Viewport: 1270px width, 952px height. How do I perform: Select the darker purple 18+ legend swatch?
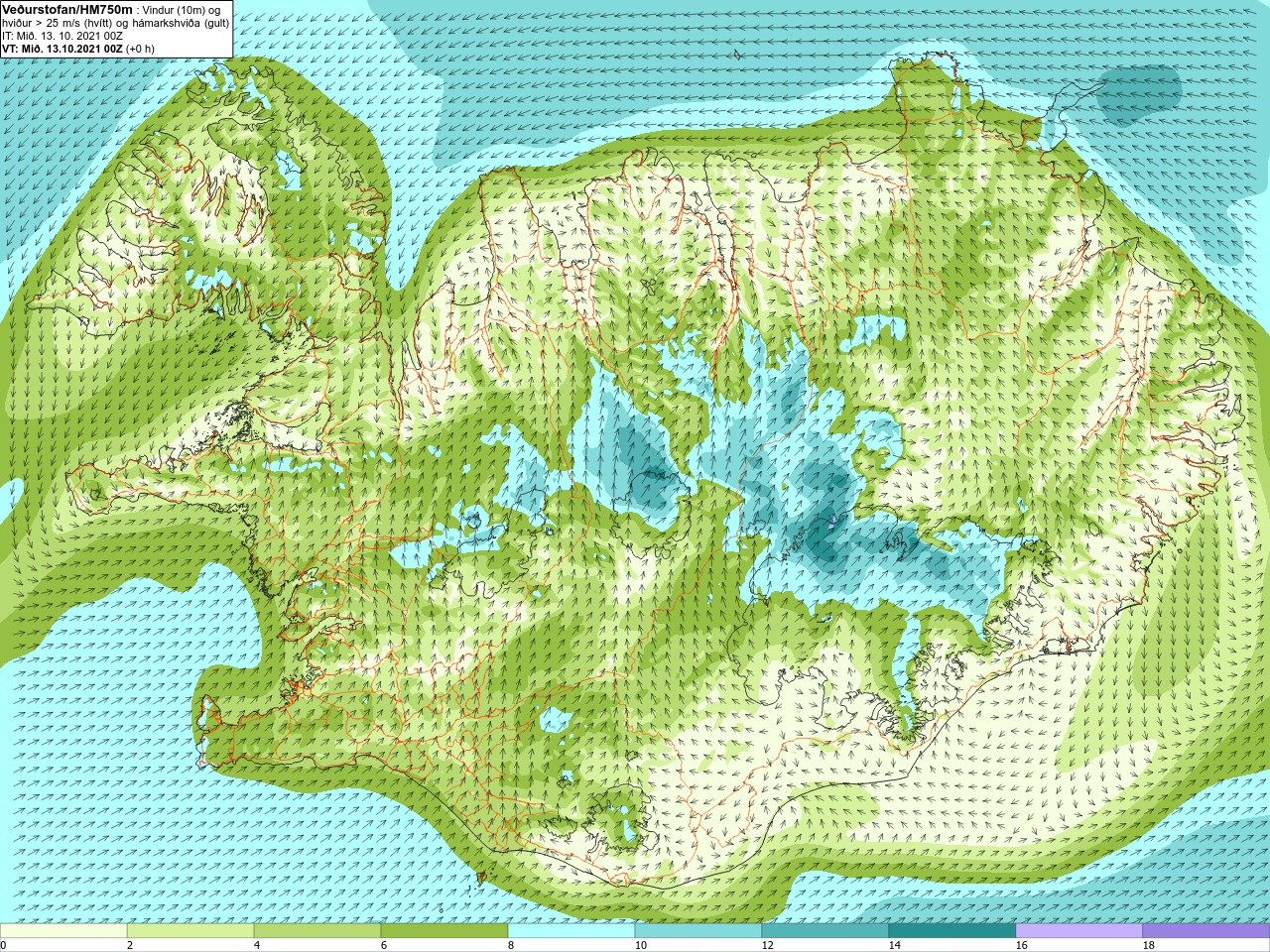pos(1206,931)
